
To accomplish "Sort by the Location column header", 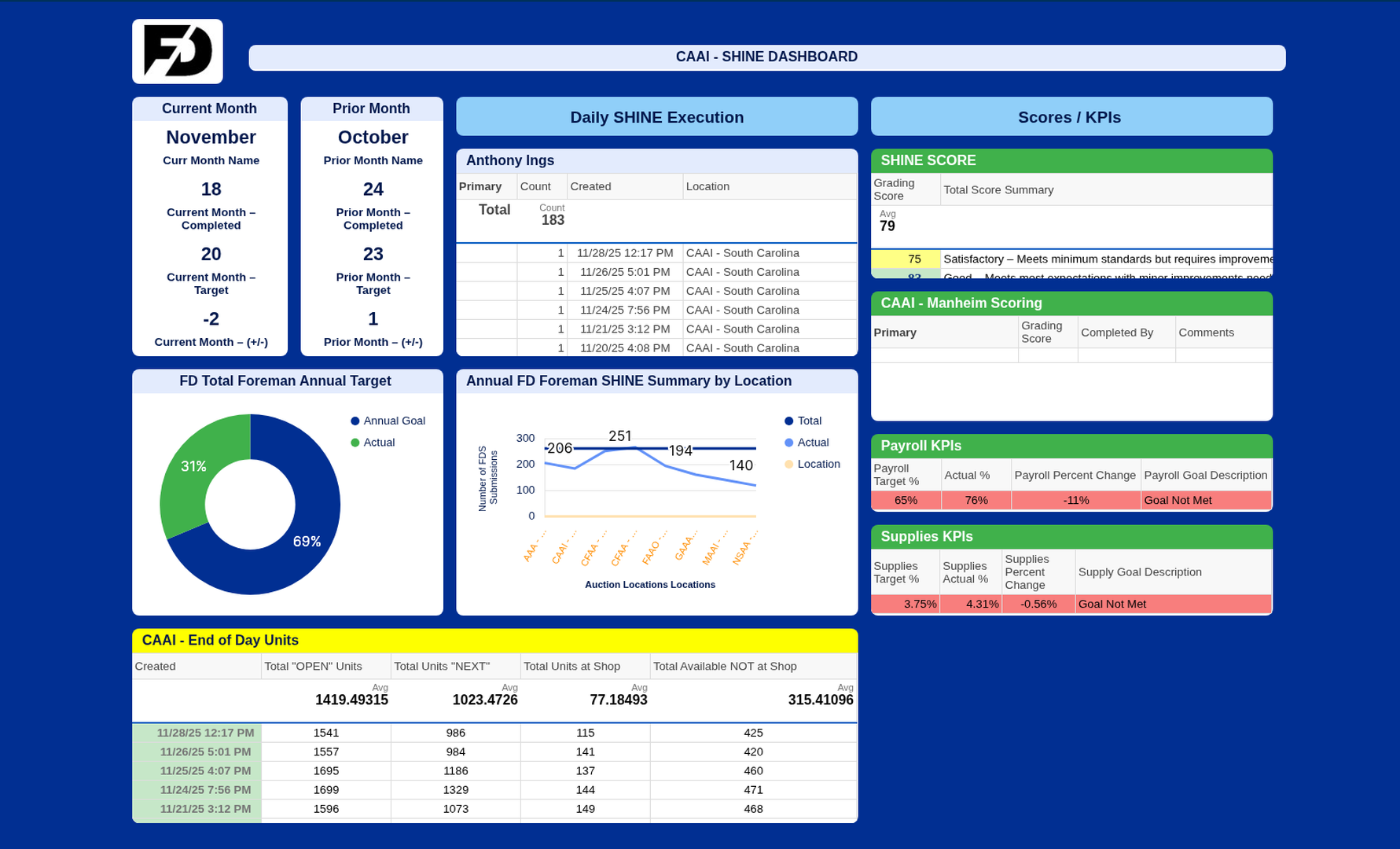I will (707, 186).
